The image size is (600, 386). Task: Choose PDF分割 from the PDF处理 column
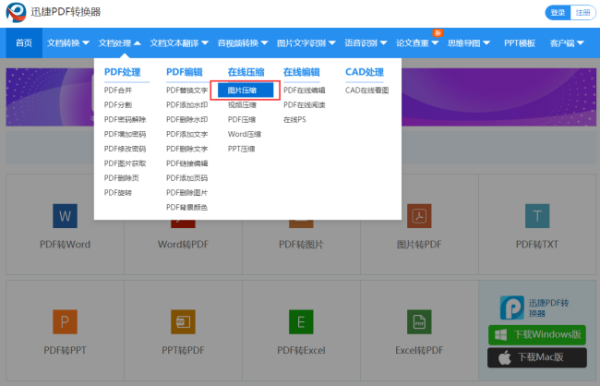pyautogui.click(x=118, y=105)
